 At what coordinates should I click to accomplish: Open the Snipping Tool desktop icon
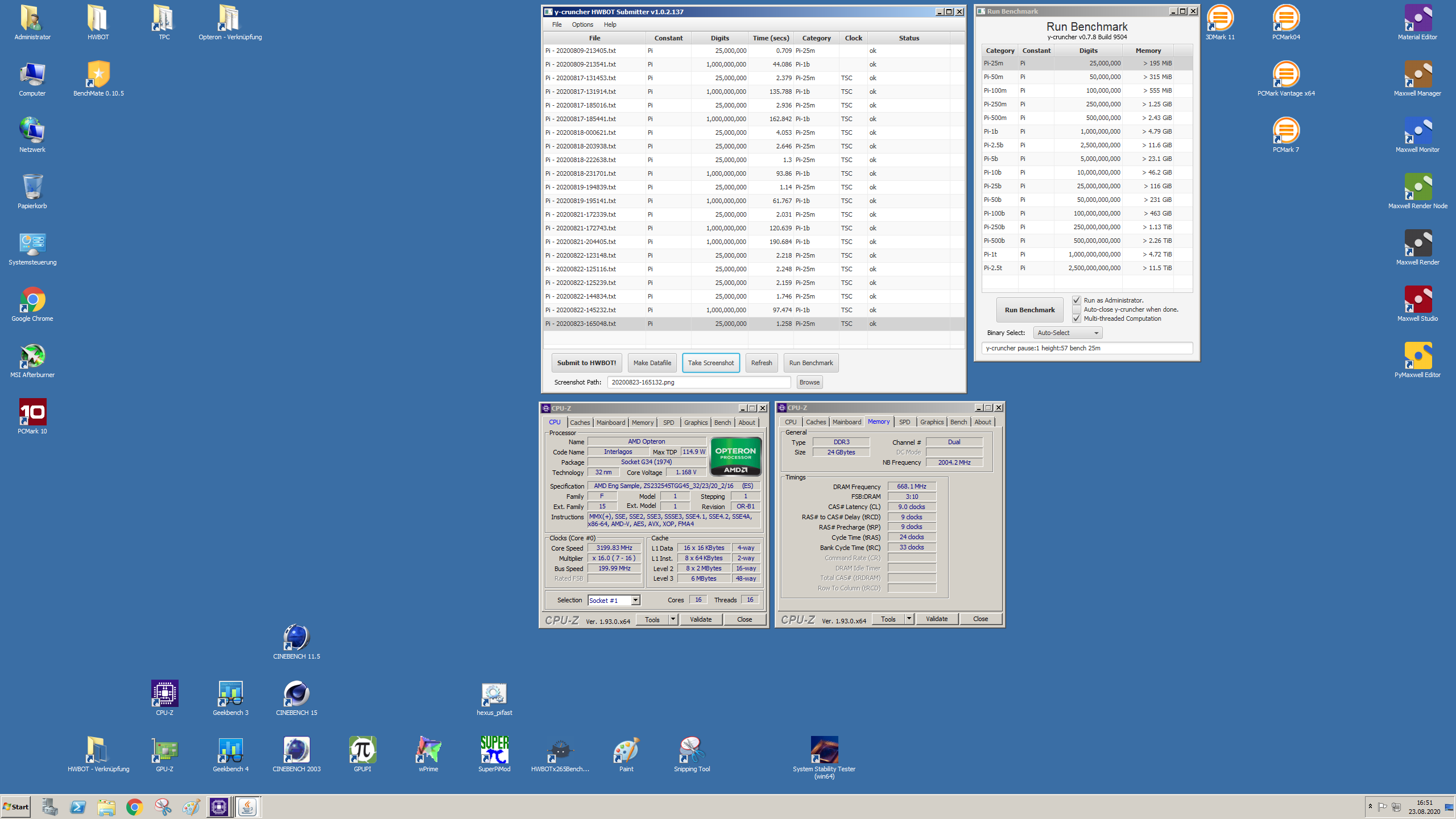(x=692, y=754)
